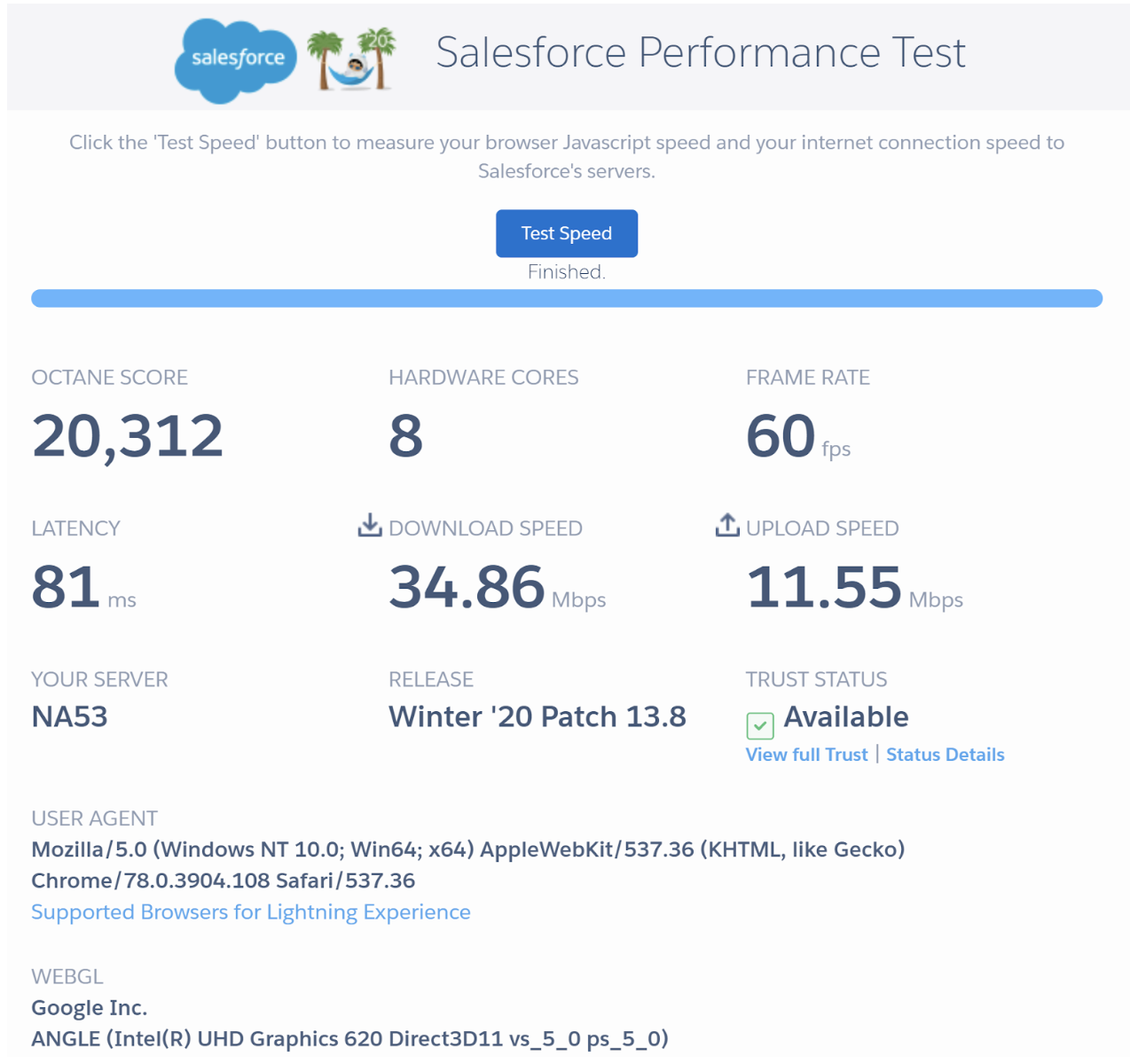Viewport: 1130px width, 1064px height.
Task: Click the YOUR SERVER label
Action: (99, 680)
